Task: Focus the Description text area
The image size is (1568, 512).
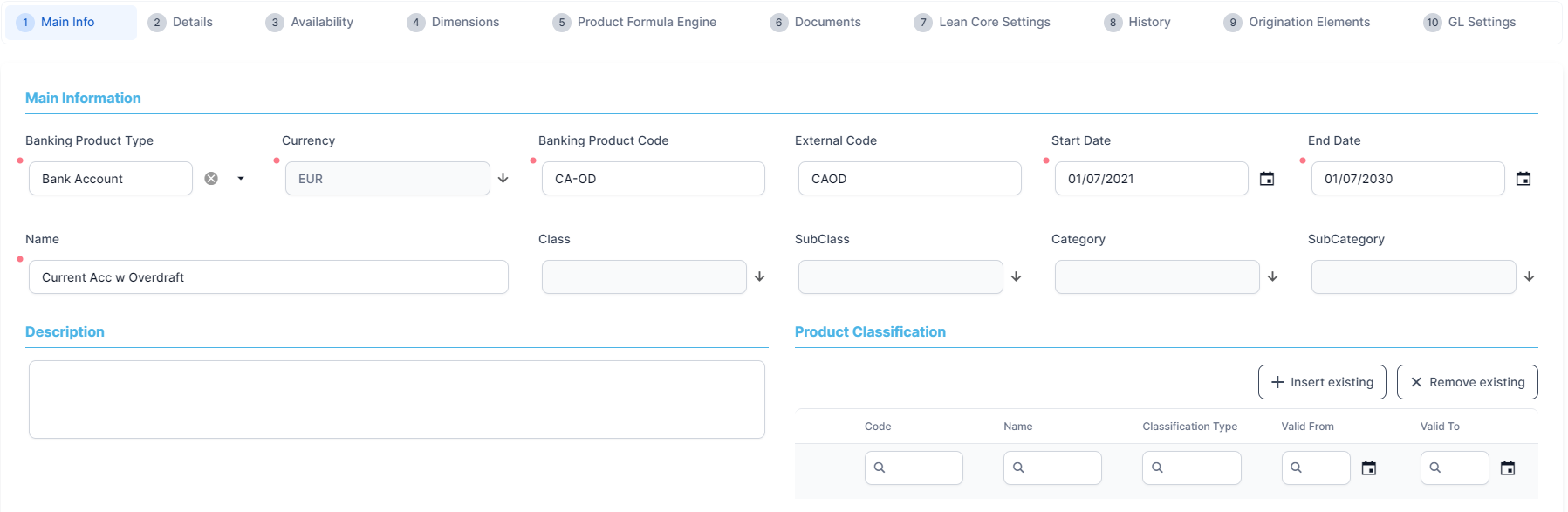Action: point(397,399)
